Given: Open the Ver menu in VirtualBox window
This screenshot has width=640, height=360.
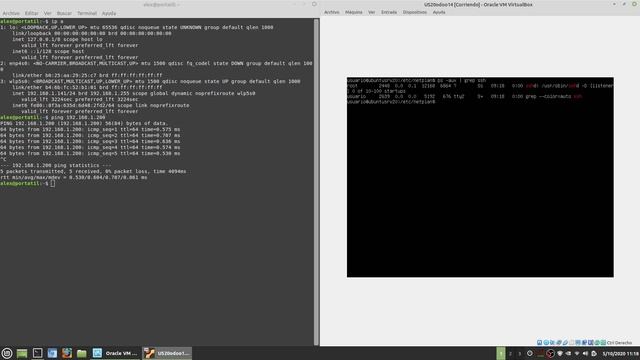Looking at the screenshot, I should point(371,12).
